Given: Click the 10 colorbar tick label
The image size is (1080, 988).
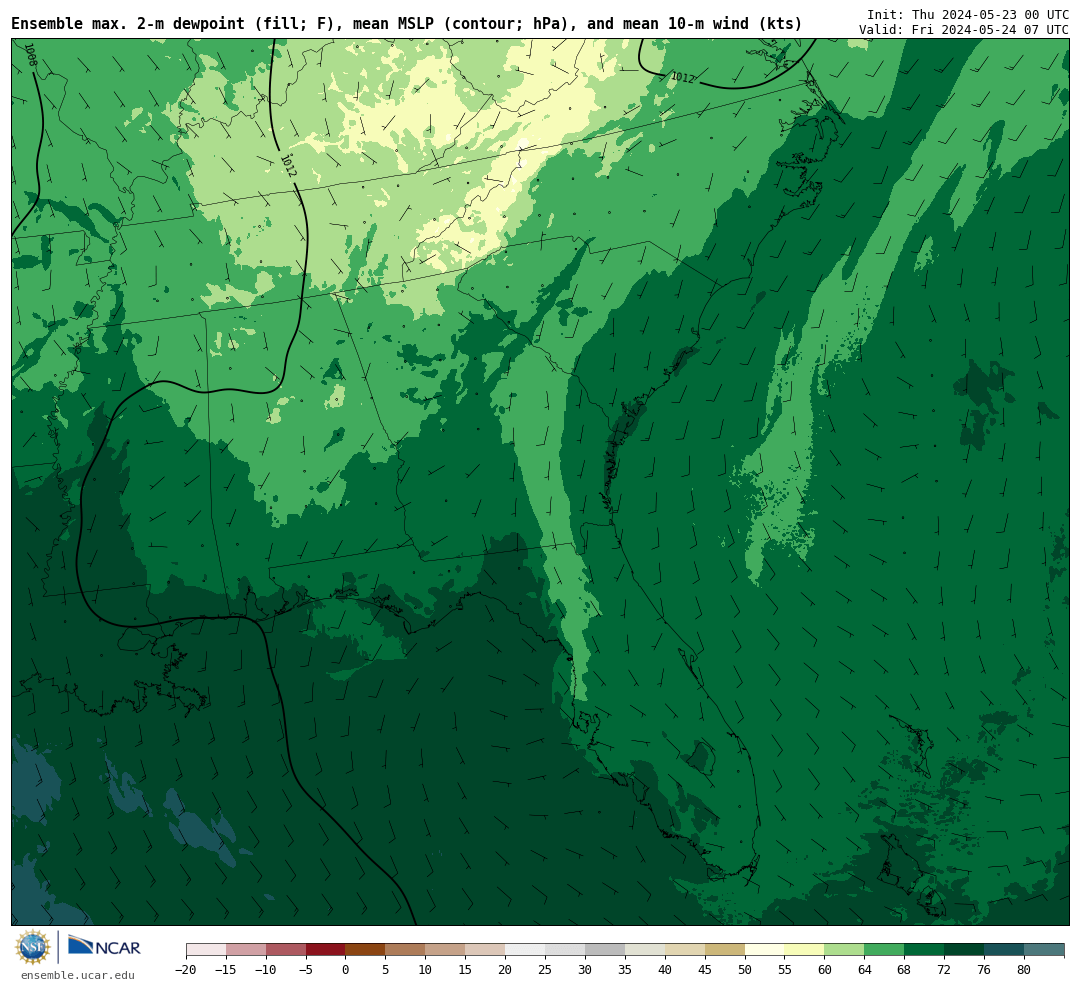Looking at the screenshot, I should tap(426, 970).
